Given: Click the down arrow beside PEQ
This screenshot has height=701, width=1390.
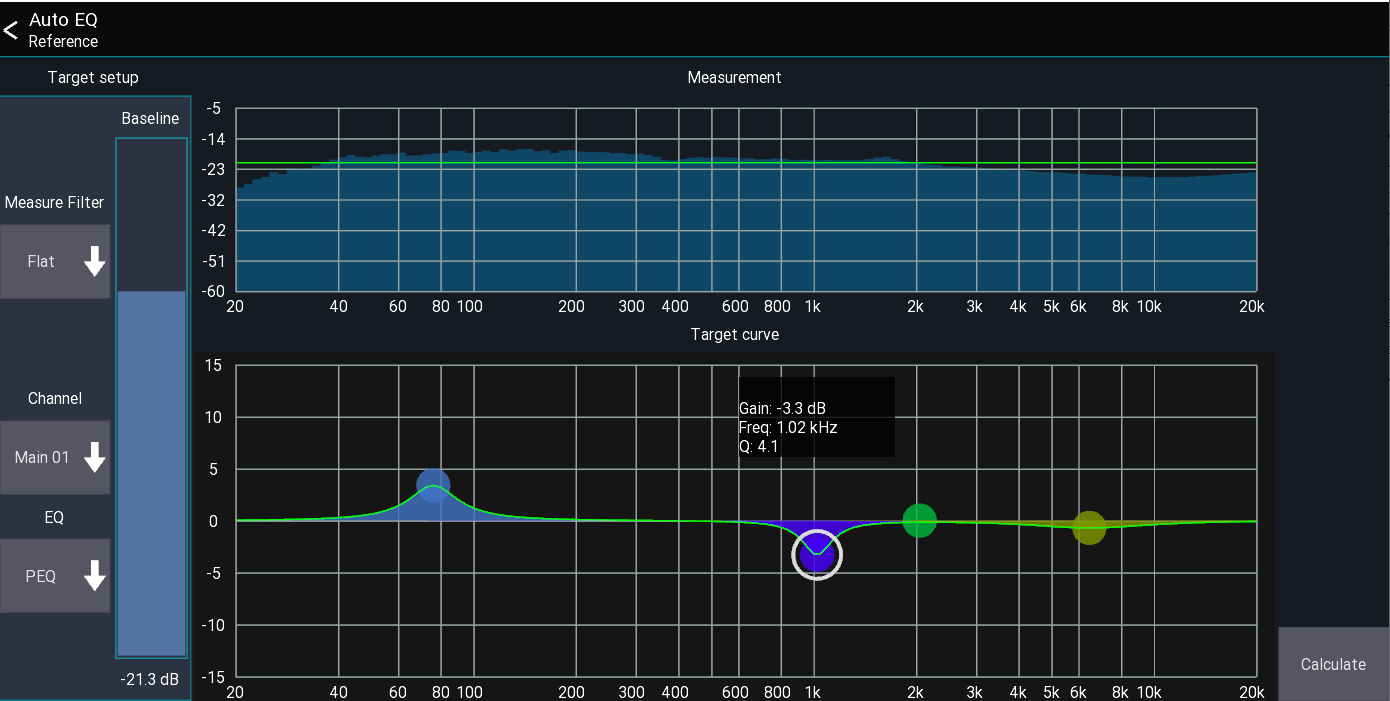Looking at the screenshot, I should tap(95, 576).
